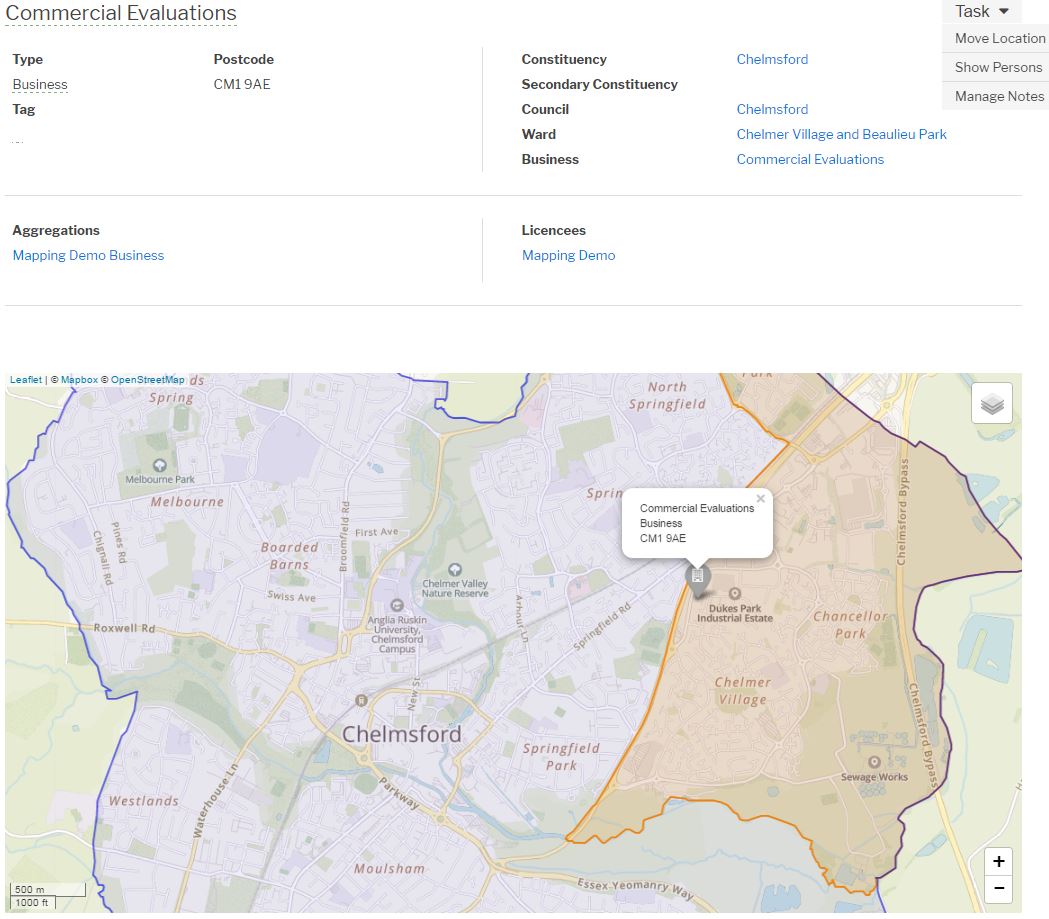The width and height of the screenshot is (1049, 919).
Task: Click CM1 9AE text in map popup
Action: point(662,538)
